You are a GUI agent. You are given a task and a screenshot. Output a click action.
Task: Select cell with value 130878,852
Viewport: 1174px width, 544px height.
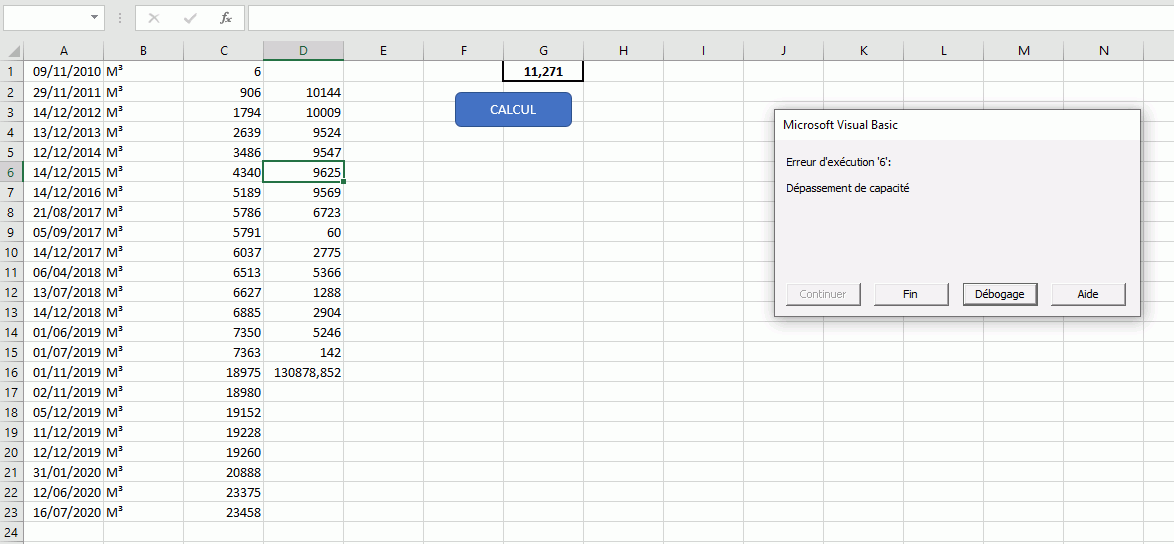pos(303,372)
